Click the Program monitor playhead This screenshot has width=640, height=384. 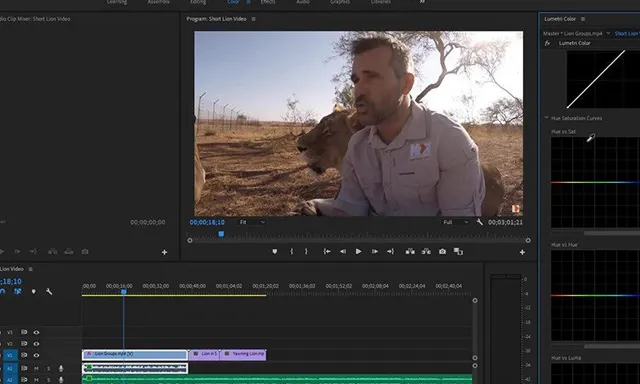[221, 234]
